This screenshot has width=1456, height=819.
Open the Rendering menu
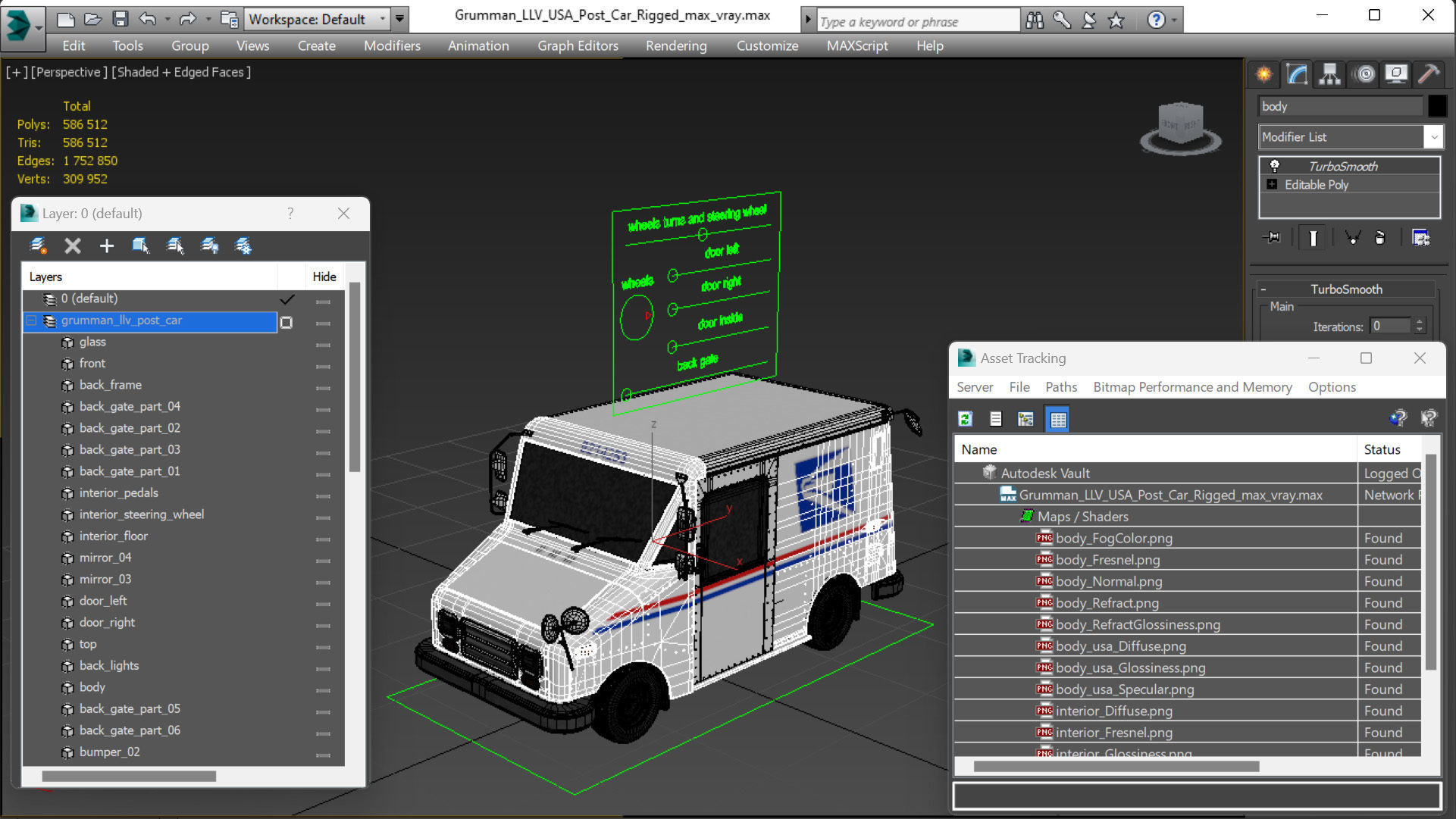coord(675,45)
